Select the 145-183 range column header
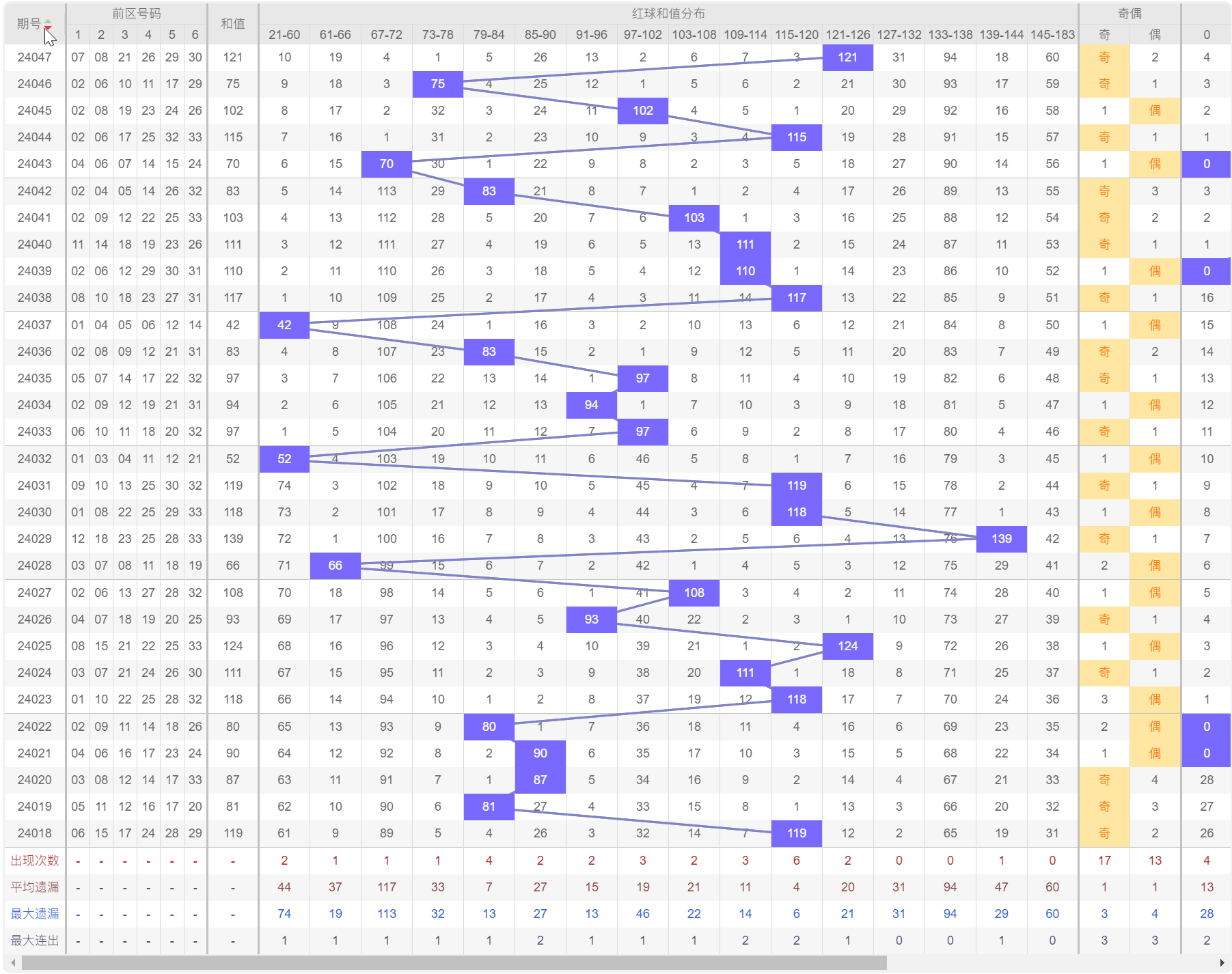This screenshot has height=974, width=1232. [x=1052, y=35]
